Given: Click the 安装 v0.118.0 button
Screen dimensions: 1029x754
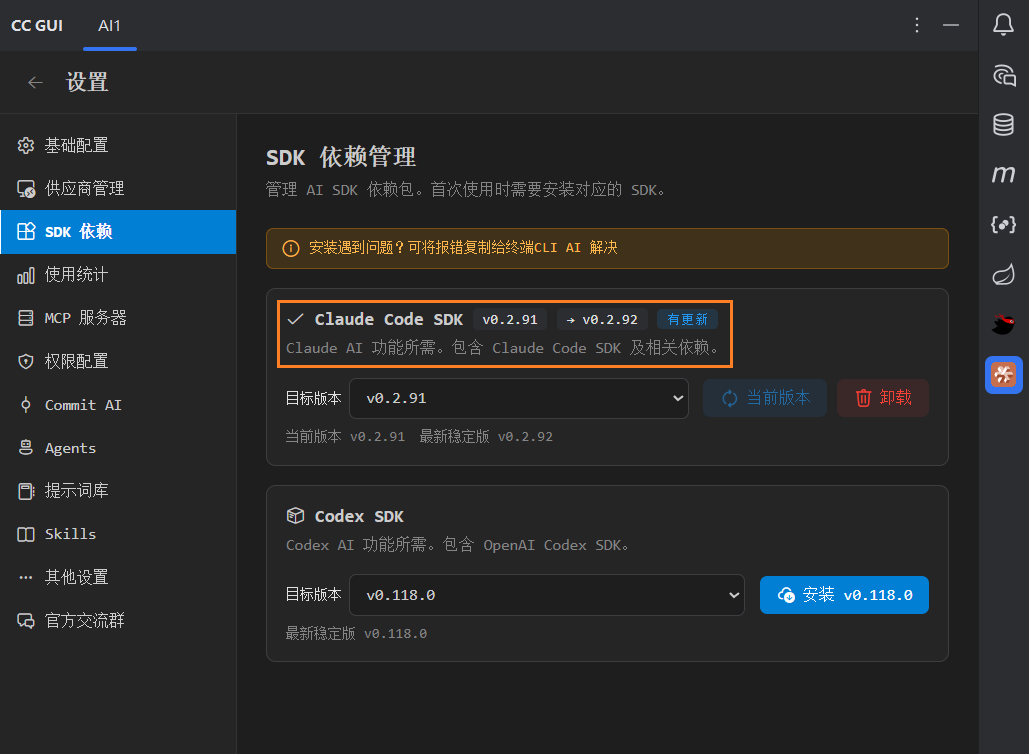Looking at the screenshot, I should tap(844, 594).
